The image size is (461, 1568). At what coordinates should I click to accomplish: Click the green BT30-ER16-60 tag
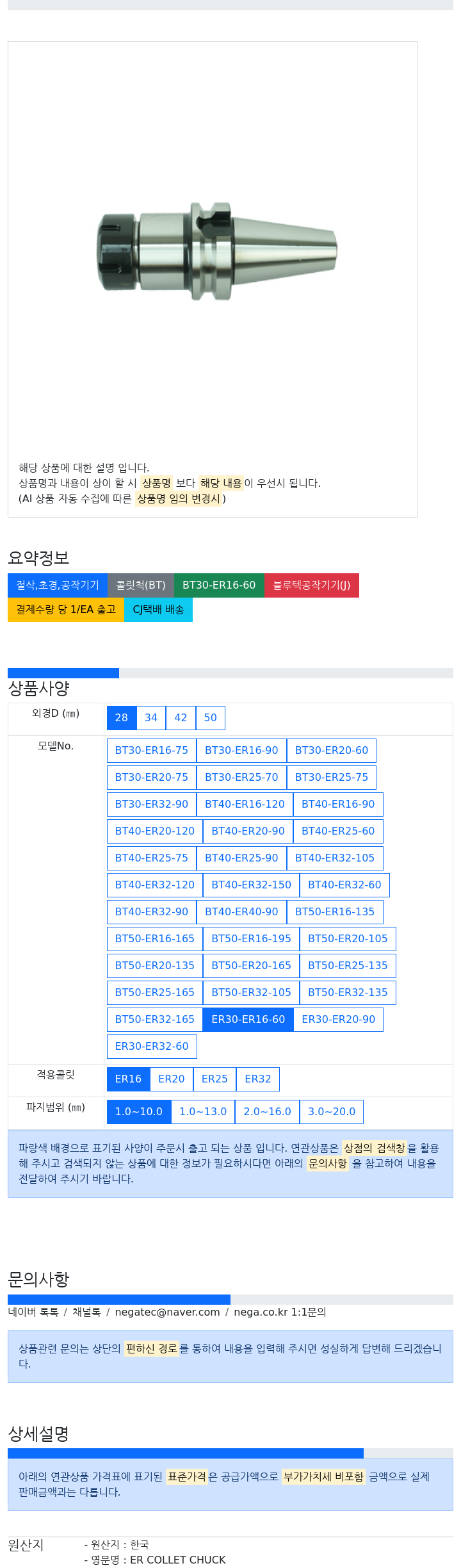pos(219,585)
